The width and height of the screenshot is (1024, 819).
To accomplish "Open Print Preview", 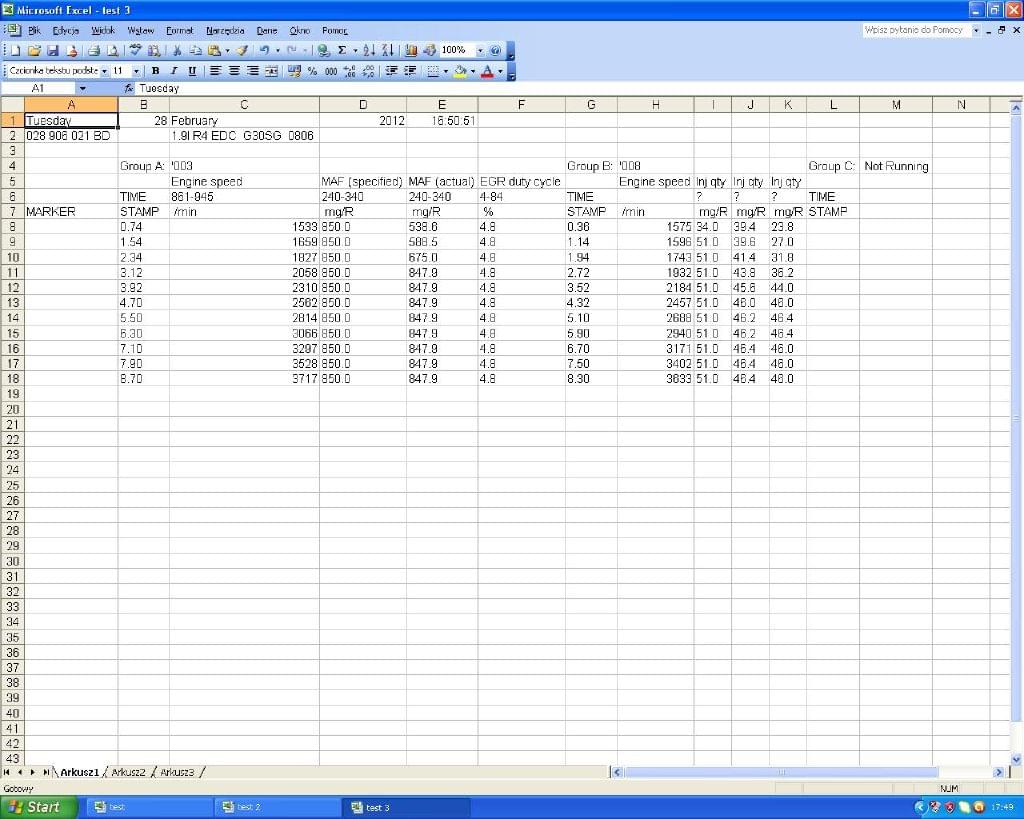I will click(x=112, y=51).
